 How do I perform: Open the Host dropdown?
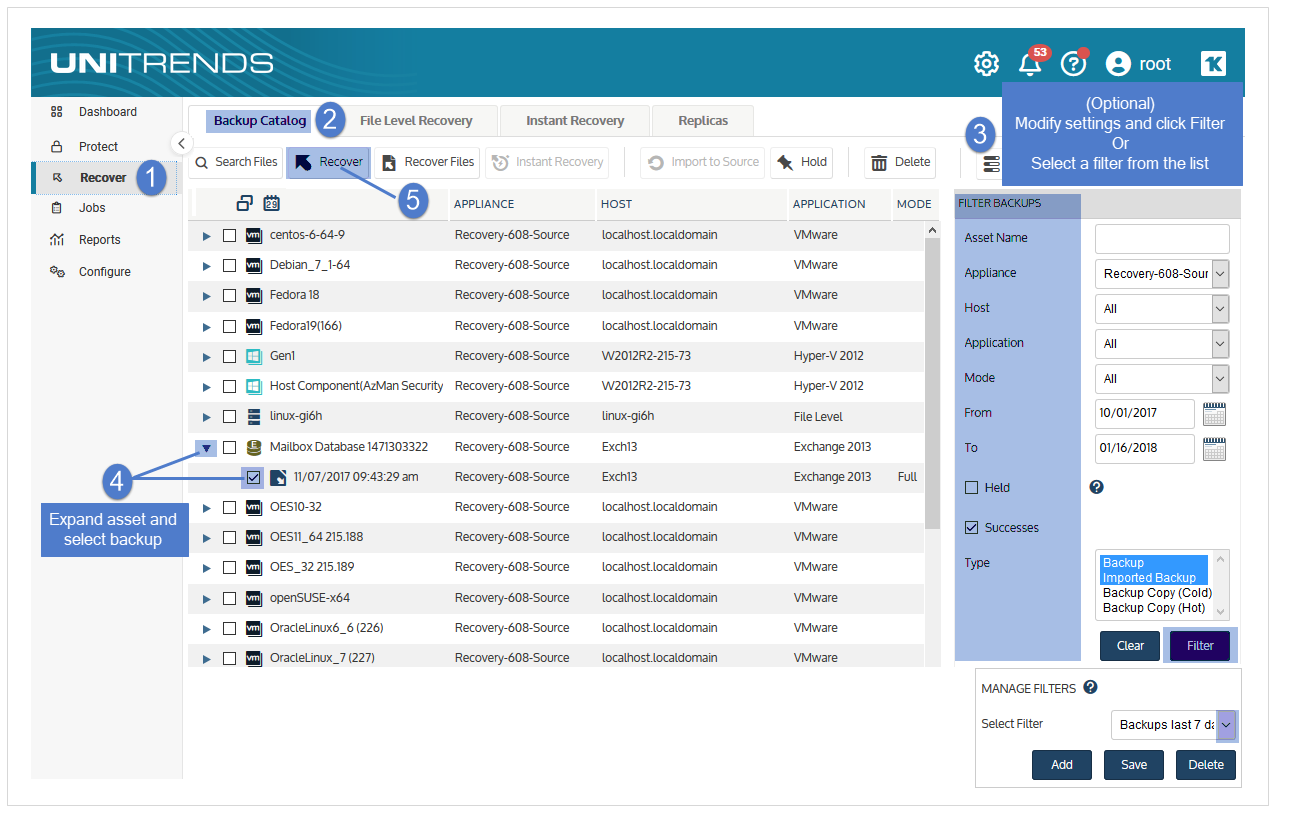[x=1162, y=309]
